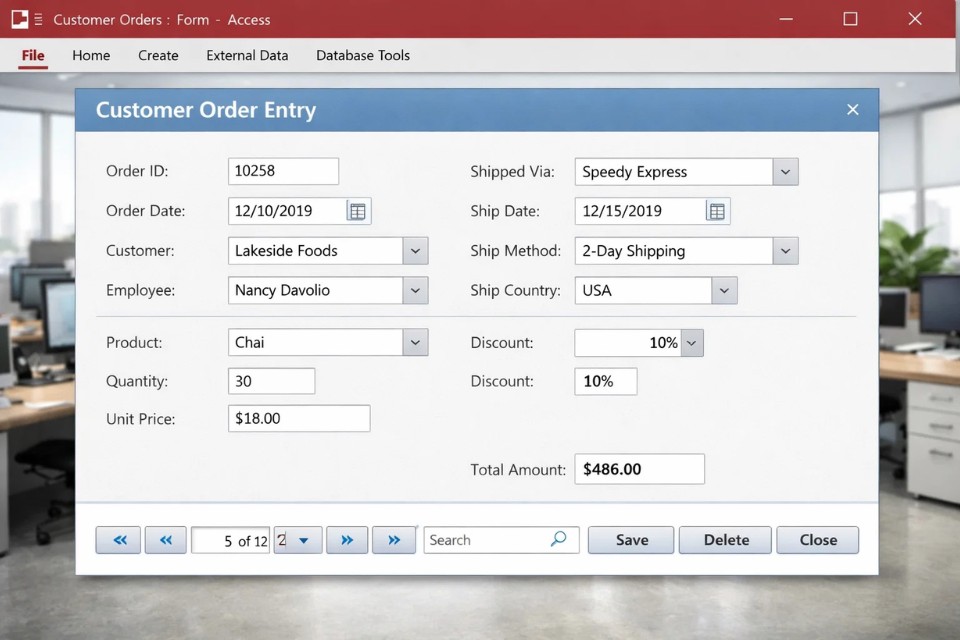
Task: Expand the Customer dropdown showing Lakeside Foods
Action: 415,251
